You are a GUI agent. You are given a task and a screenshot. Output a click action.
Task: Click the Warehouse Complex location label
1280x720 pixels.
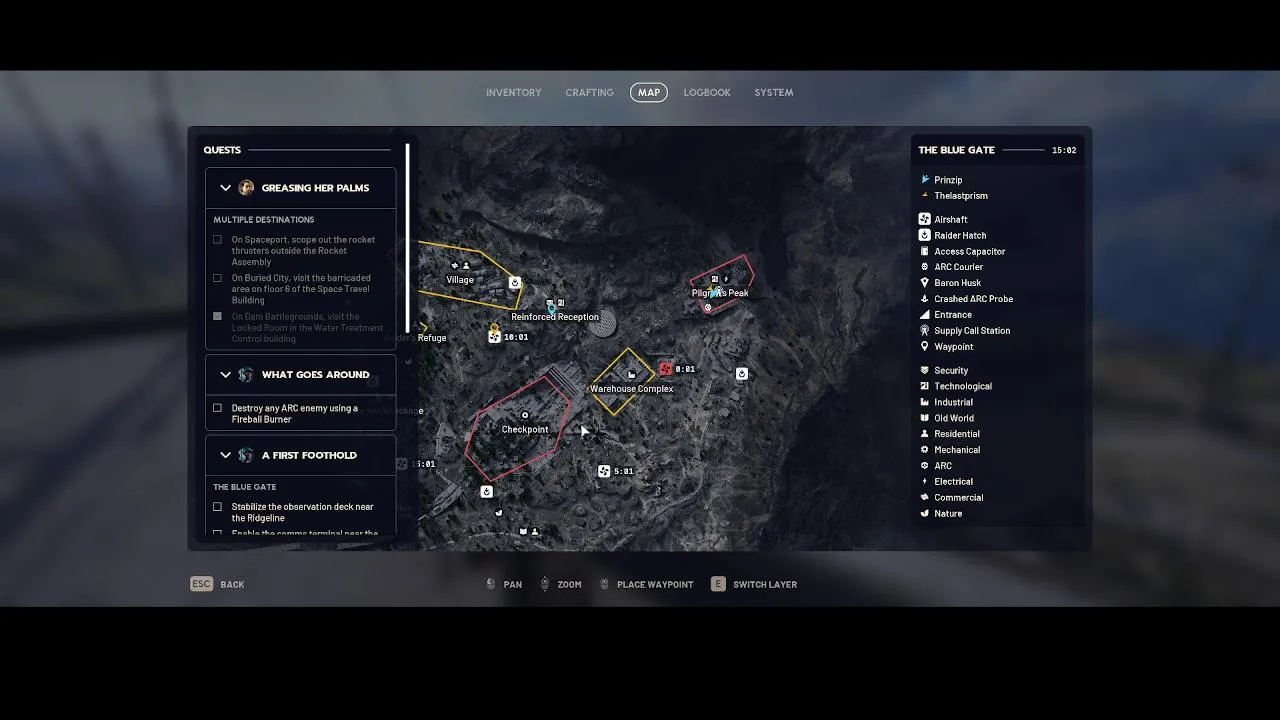tap(631, 389)
